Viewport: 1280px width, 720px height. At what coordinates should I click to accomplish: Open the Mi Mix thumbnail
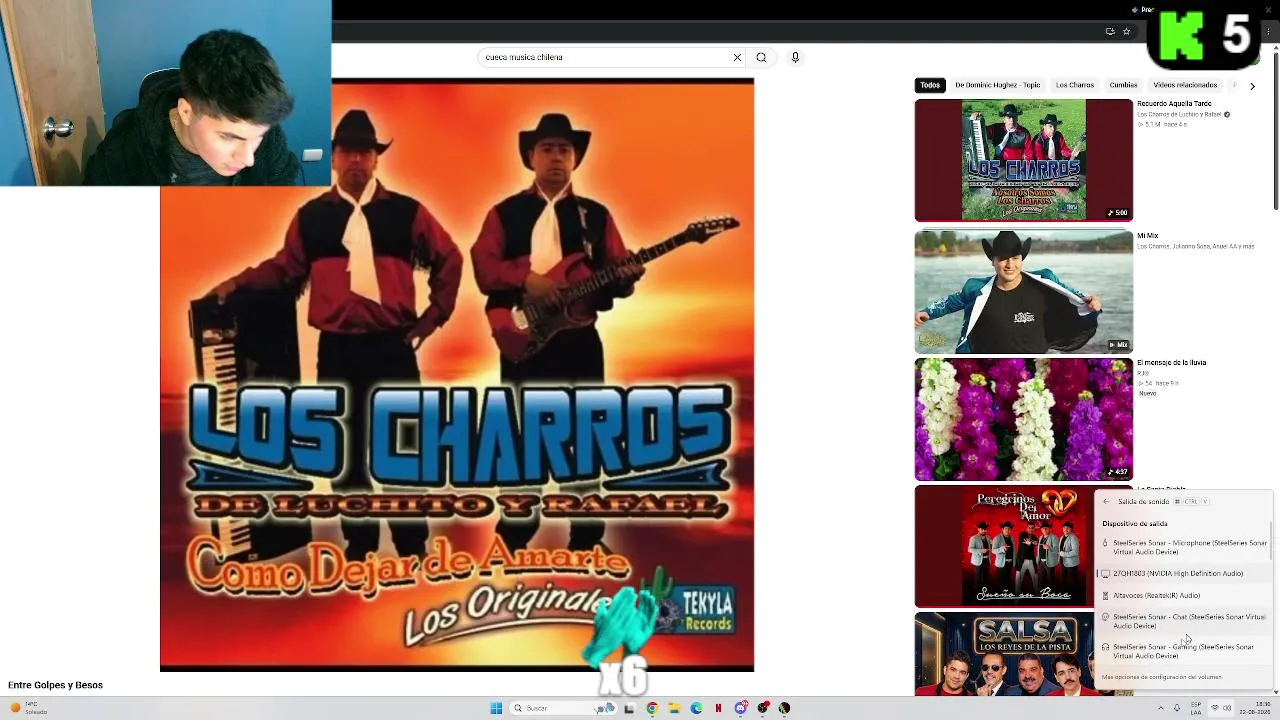pyautogui.click(x=1023, y=291)
